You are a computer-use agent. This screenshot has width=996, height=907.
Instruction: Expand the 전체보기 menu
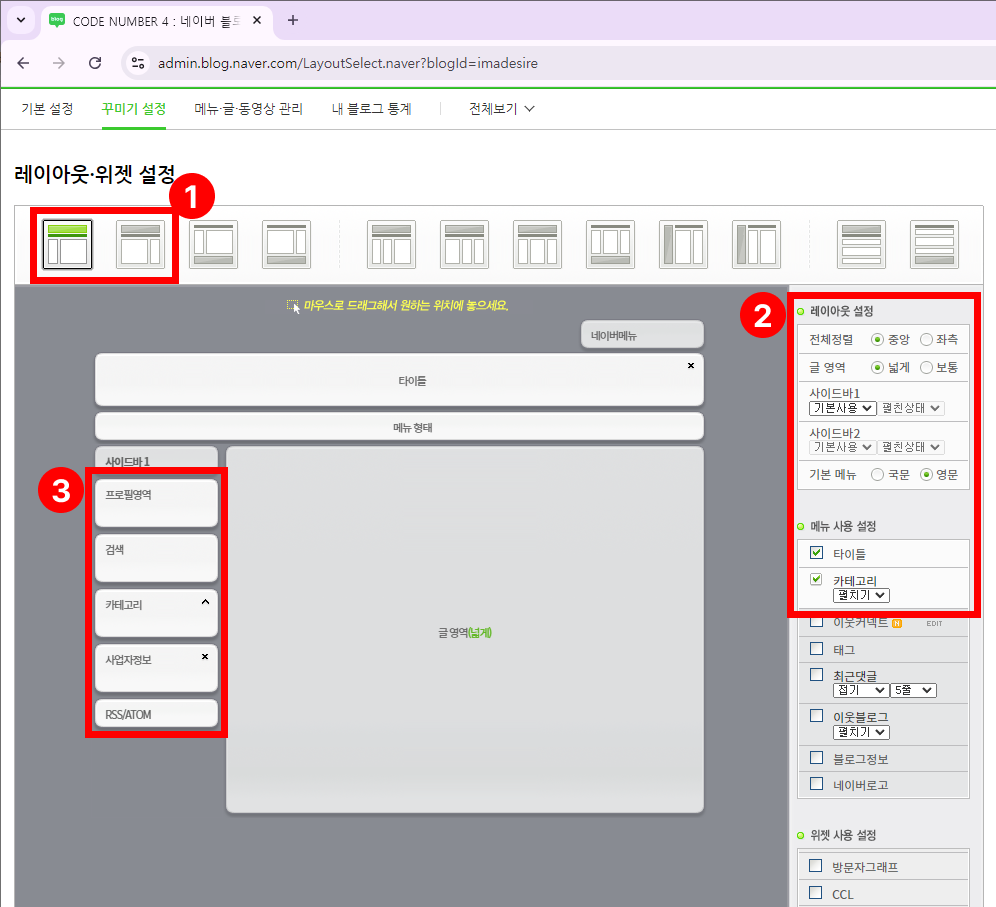pos(502,109)
